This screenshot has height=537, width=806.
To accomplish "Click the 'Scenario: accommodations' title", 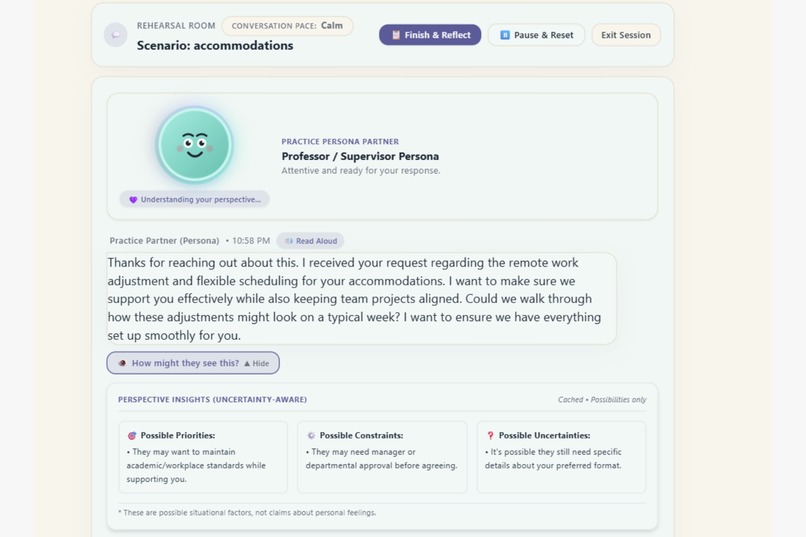I will [x=215, y=45].
